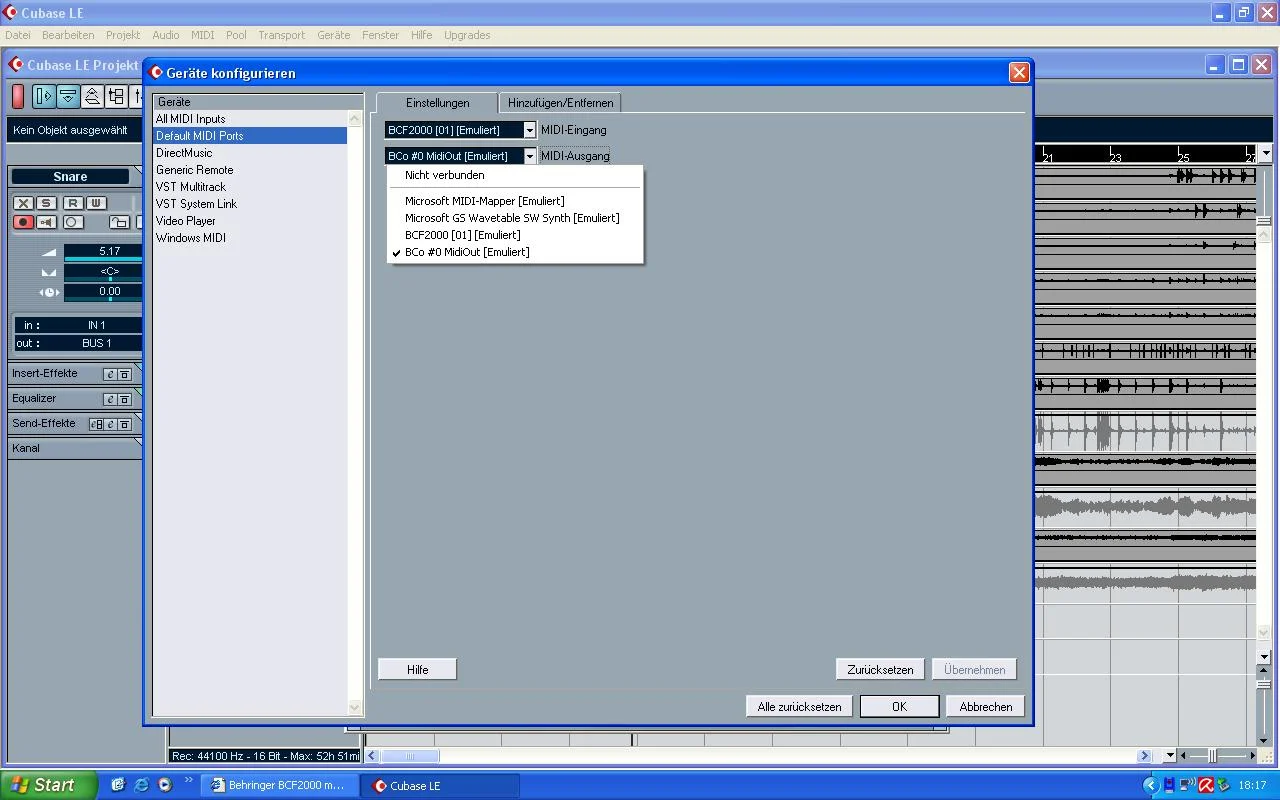The height and width of the screenshot is (800, 1280).
Task: Solo the Snare track
Action: 46,203
